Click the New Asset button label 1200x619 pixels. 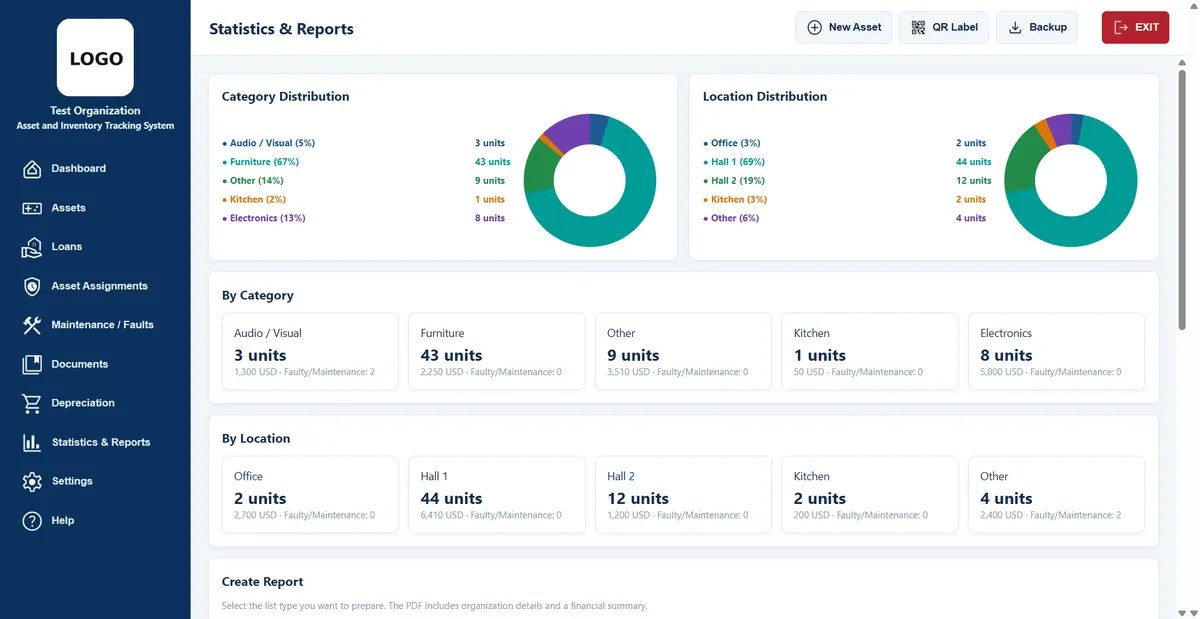point(855,28)
